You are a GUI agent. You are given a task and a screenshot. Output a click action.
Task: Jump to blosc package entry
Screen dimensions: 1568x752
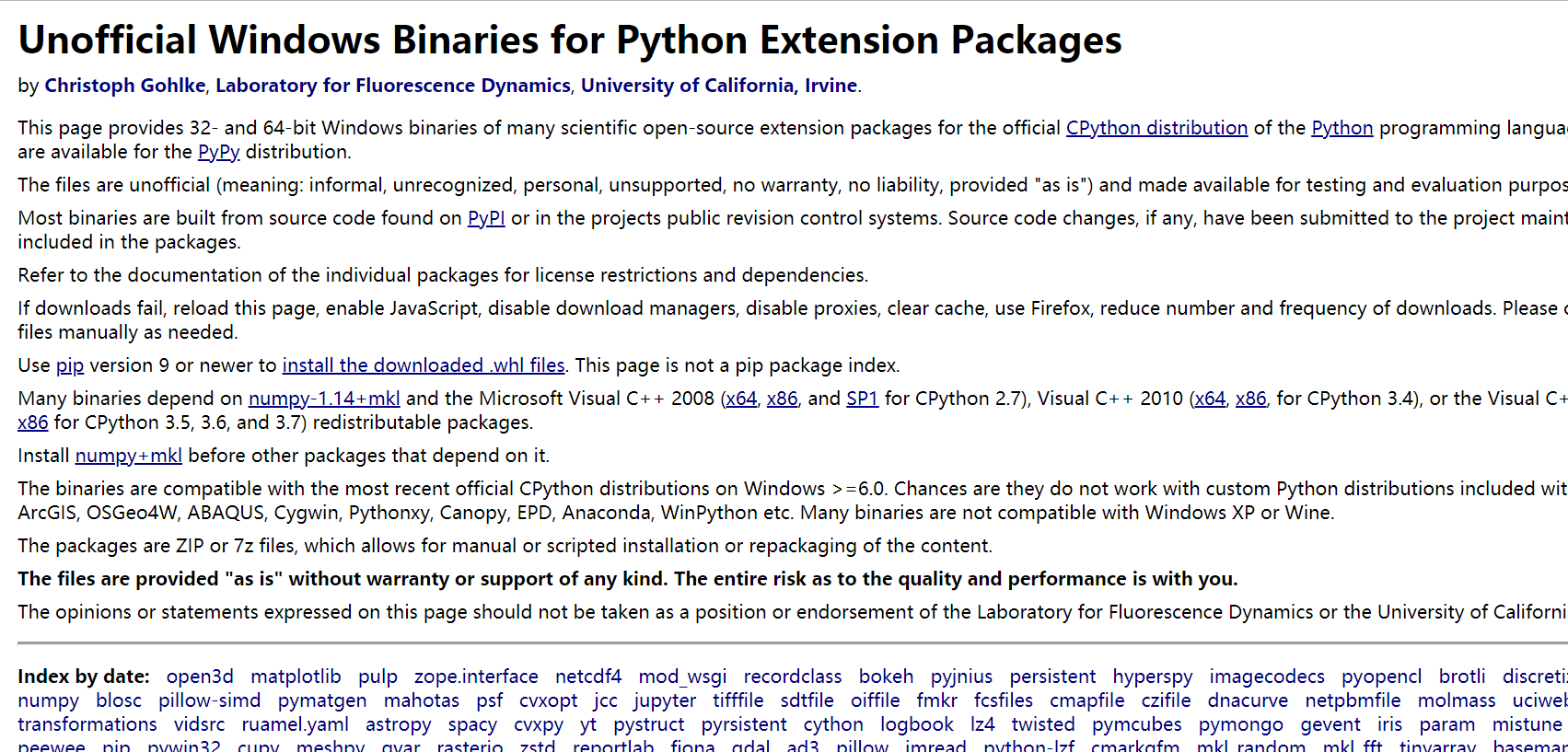[119, 700]
